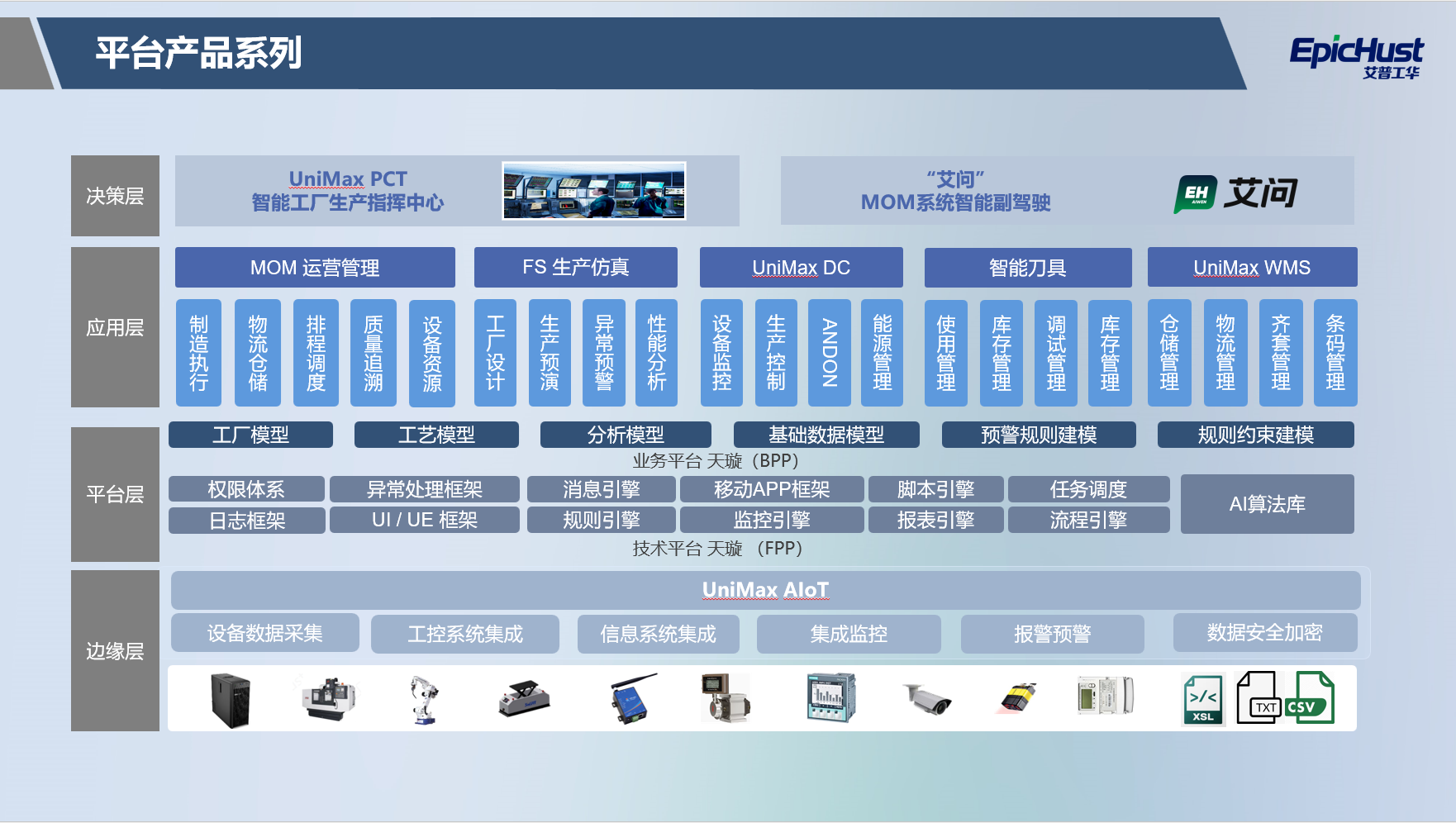Click the 仓储管理 module block
Screen dimensions: 1456x823
tap(1169, 353)
